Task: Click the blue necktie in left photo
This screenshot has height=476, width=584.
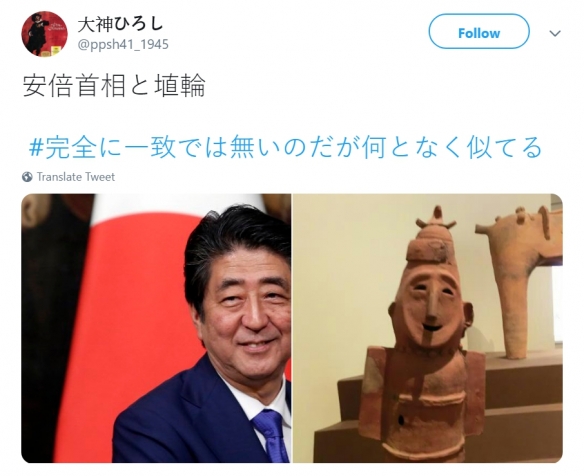Action: coord(271,434)
